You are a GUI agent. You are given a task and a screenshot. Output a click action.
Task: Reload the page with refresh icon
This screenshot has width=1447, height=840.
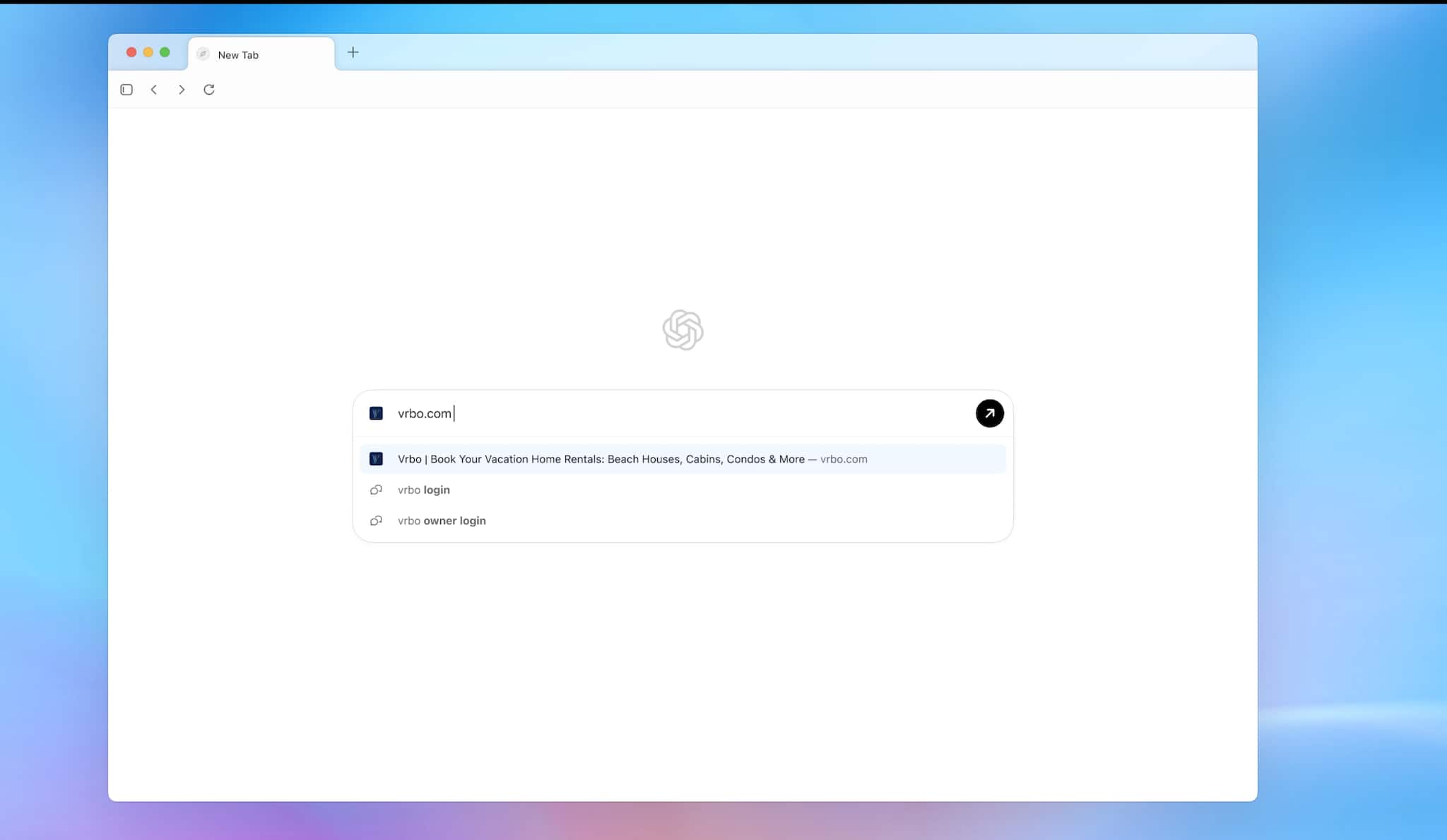click(209, 90)
